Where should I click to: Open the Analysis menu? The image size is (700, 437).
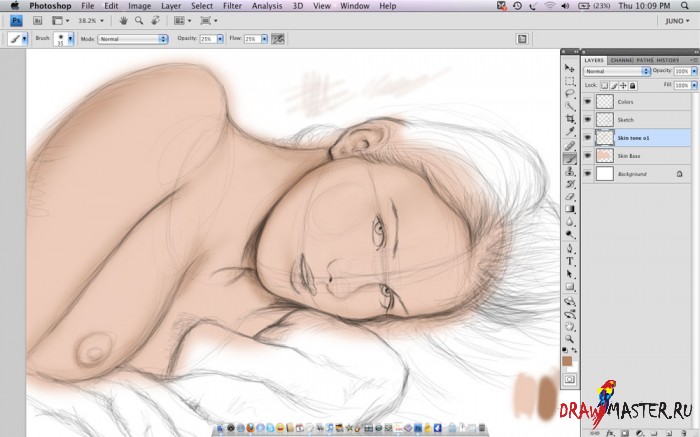point(267,6)
